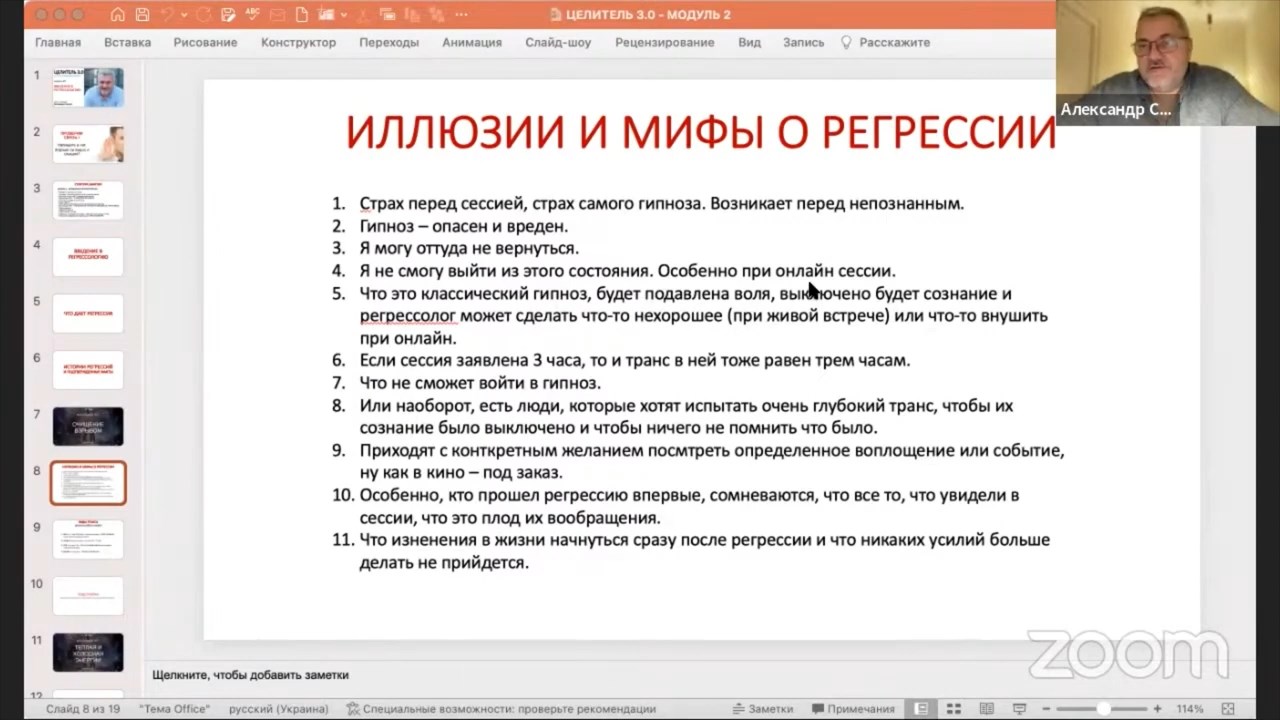Select slide 10 thumbnail
The width and height of the screenshot is (1280, 720).
coord(88,596)
